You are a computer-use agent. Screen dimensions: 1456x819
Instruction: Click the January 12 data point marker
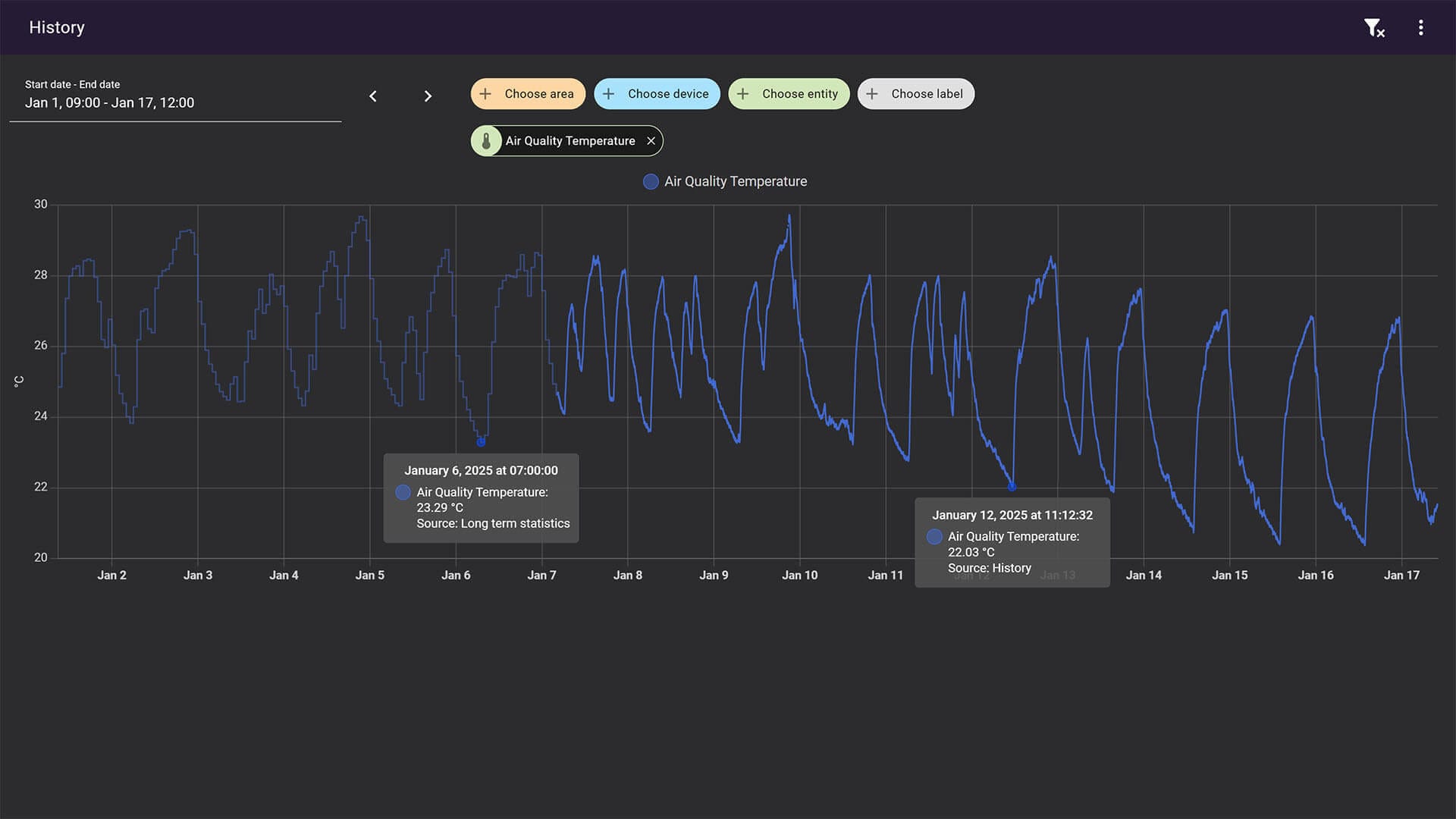[x=1011, y=488]
